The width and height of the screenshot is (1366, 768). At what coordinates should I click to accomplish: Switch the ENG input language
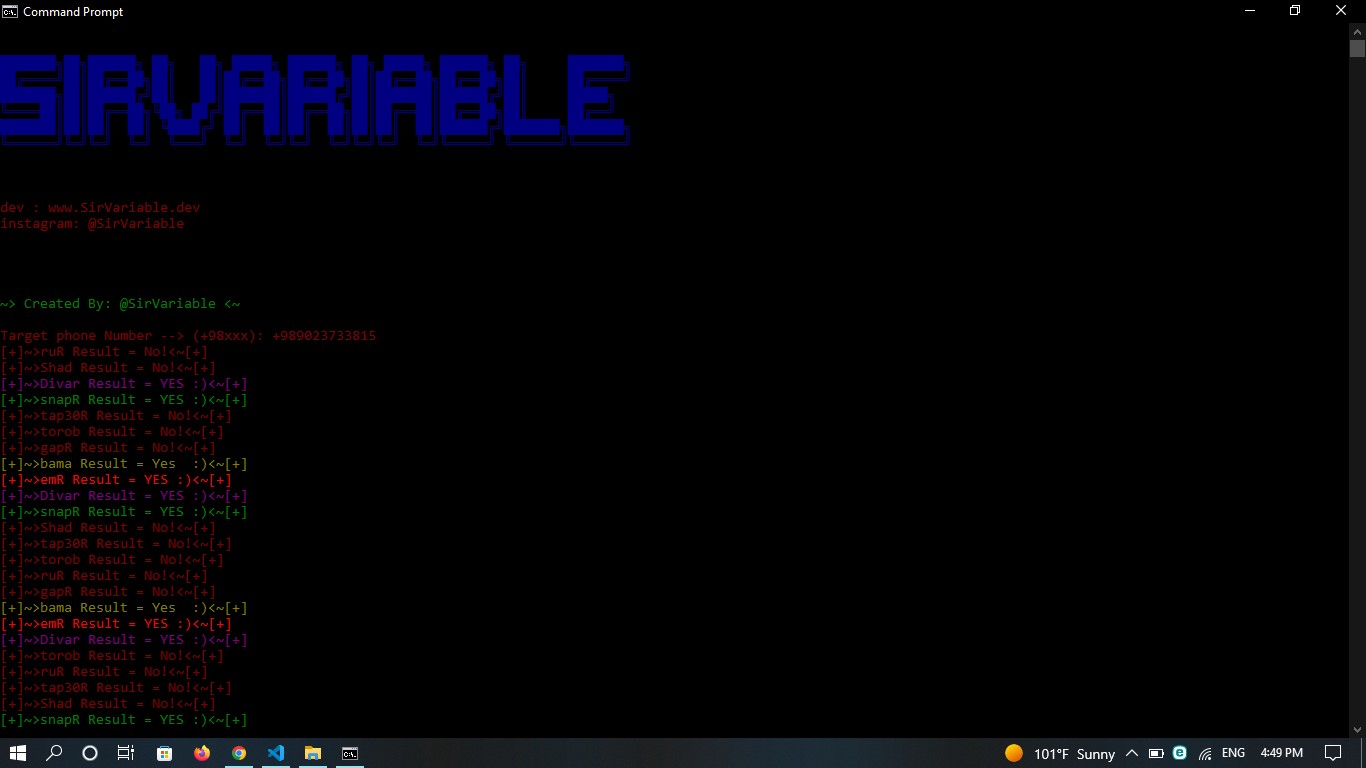[x=1232, y=753]
